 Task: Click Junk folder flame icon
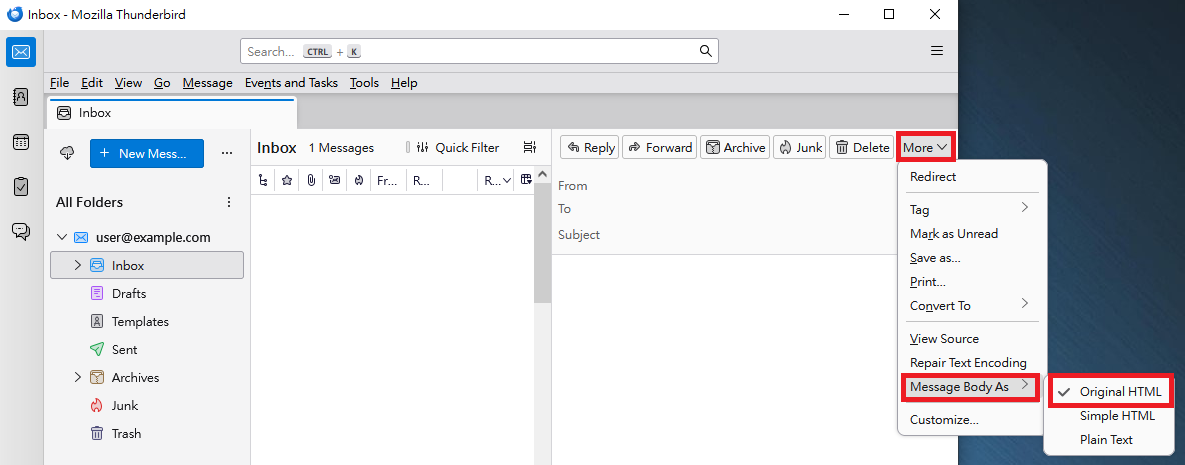pyautogui.click(x=97, y=405)
